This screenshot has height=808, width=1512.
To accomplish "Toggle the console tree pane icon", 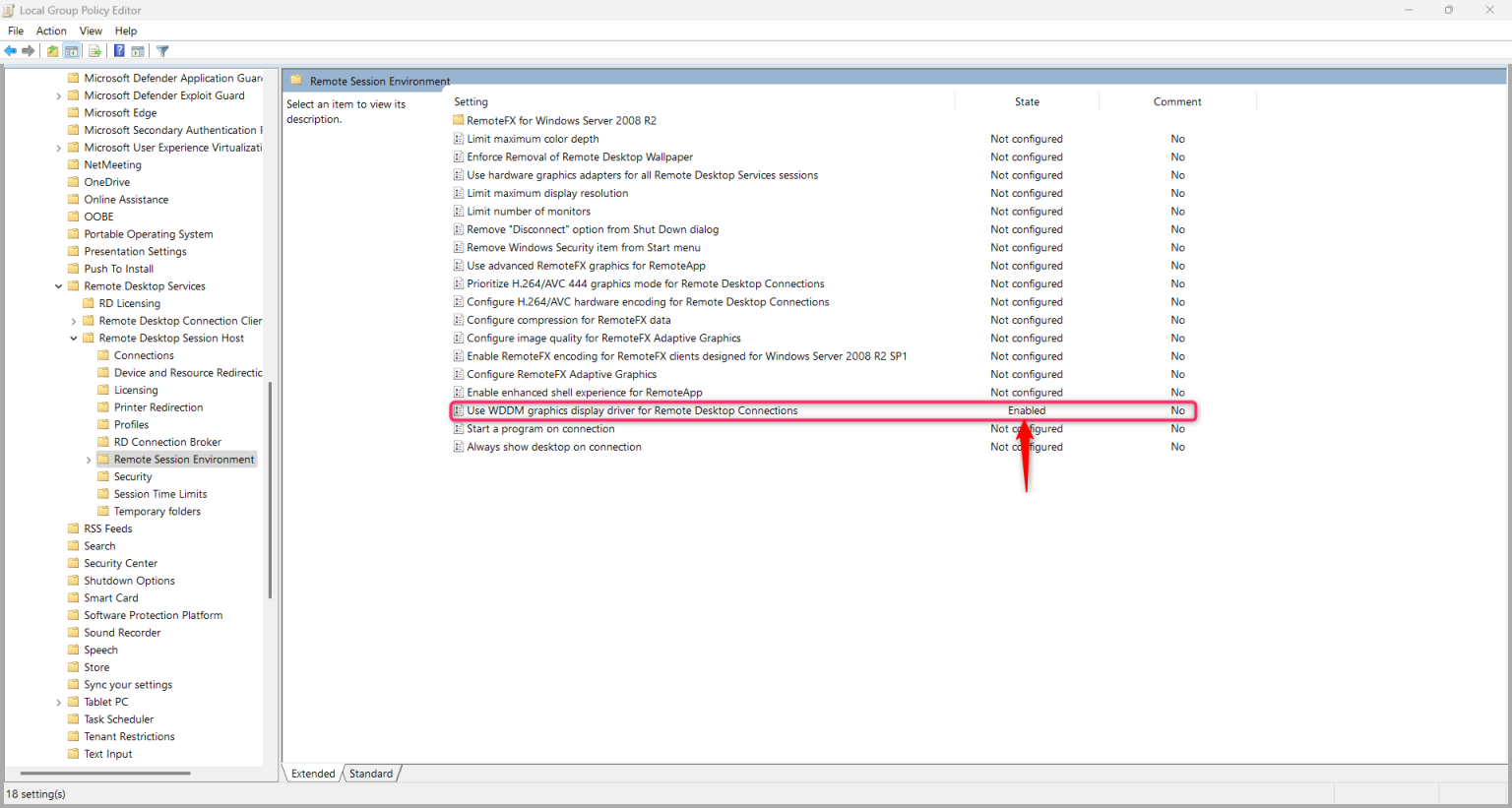I will (x=71, y=50).
